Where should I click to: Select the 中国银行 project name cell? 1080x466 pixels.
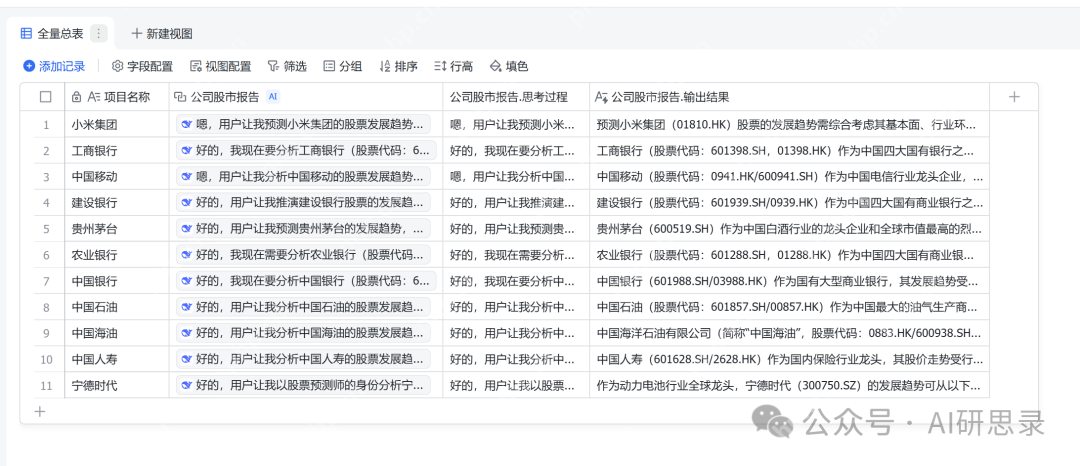[116, 282]
